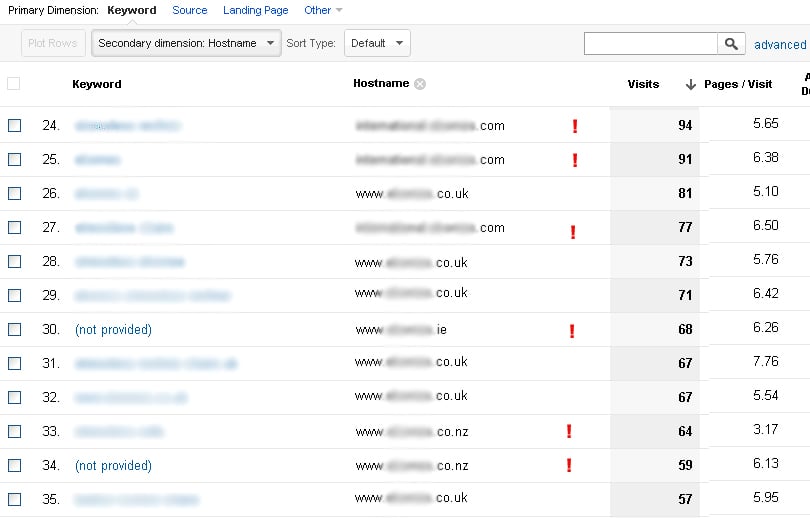Click visits value 68
810x518 pixels.
click(x=685, y=329)
